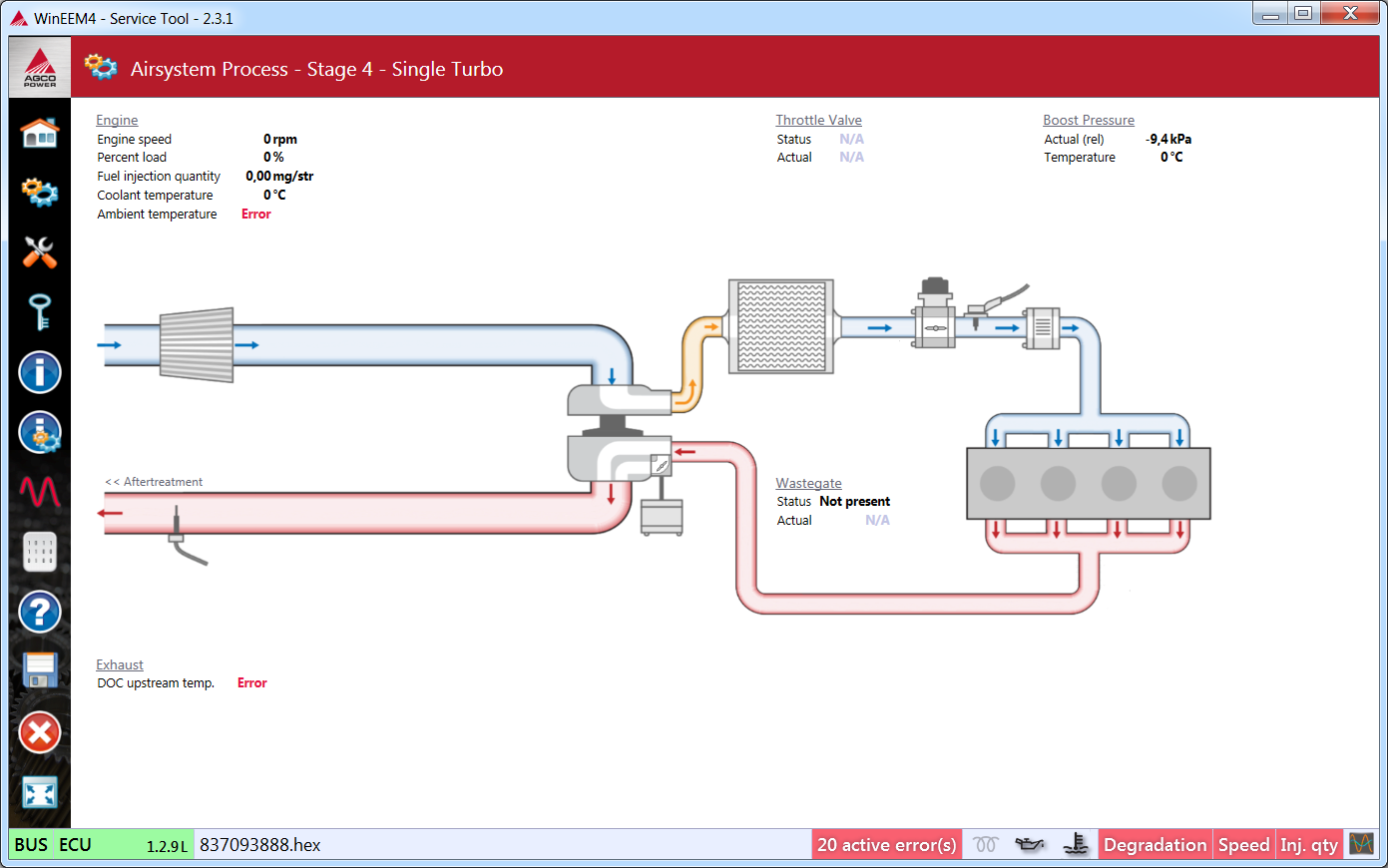1388x868 pixels.
Task: Toggle fullscreen with the expand arrows icon
Action: [x=40, y=793]
